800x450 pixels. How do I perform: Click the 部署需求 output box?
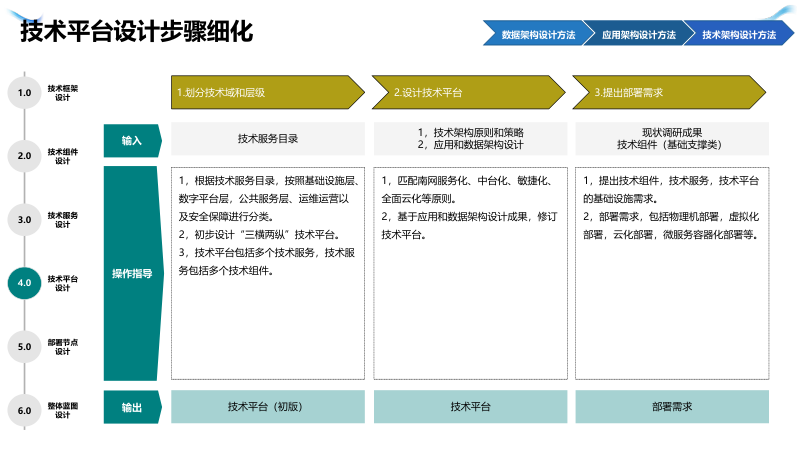coord(672,407)
